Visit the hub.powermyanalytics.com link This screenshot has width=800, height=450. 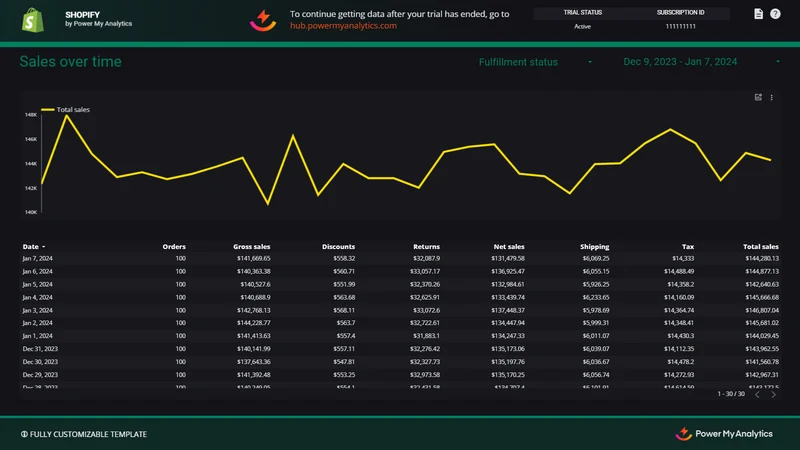[x=343, y=26]
